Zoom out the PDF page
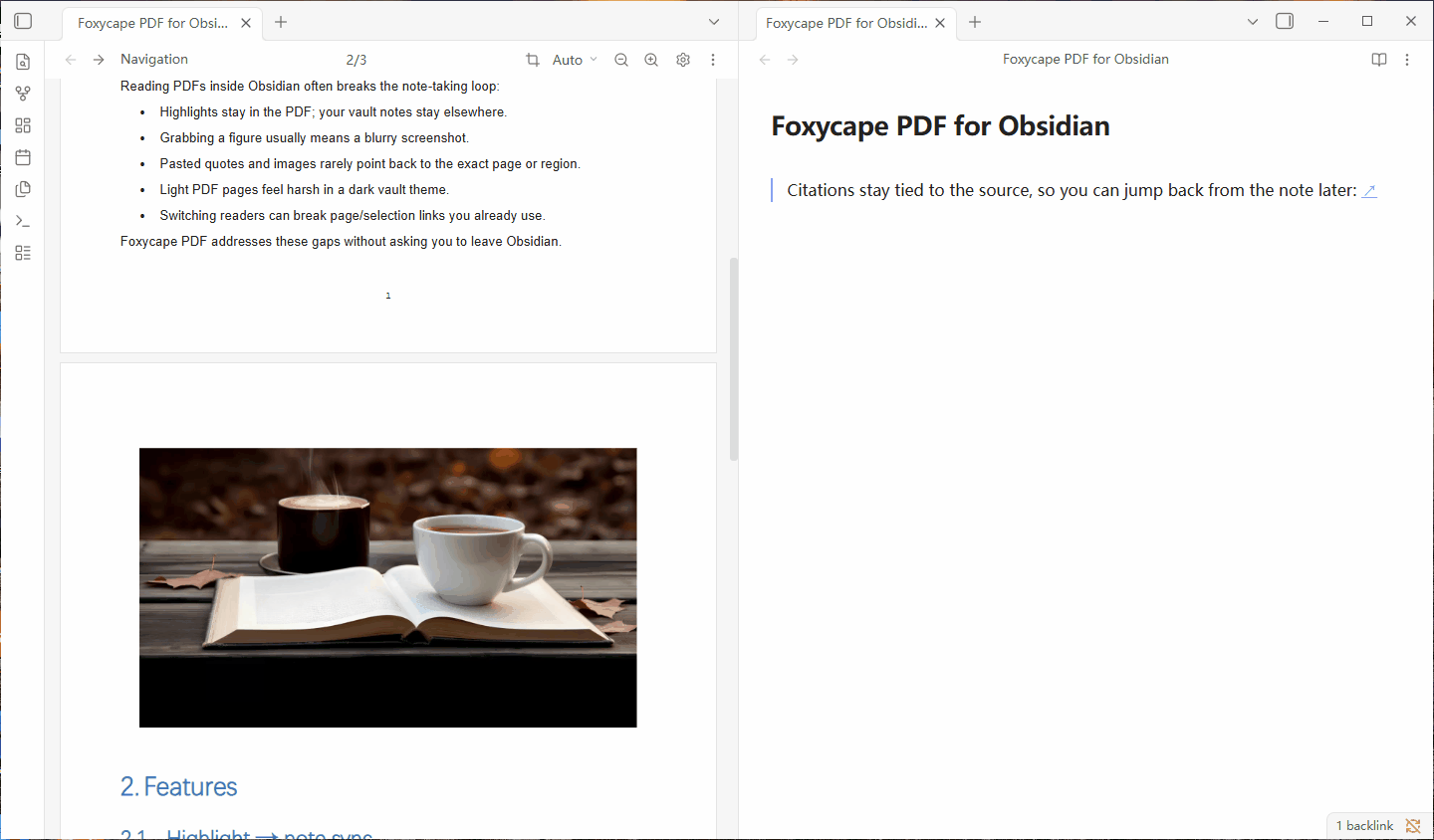 [x=621, y=60]
